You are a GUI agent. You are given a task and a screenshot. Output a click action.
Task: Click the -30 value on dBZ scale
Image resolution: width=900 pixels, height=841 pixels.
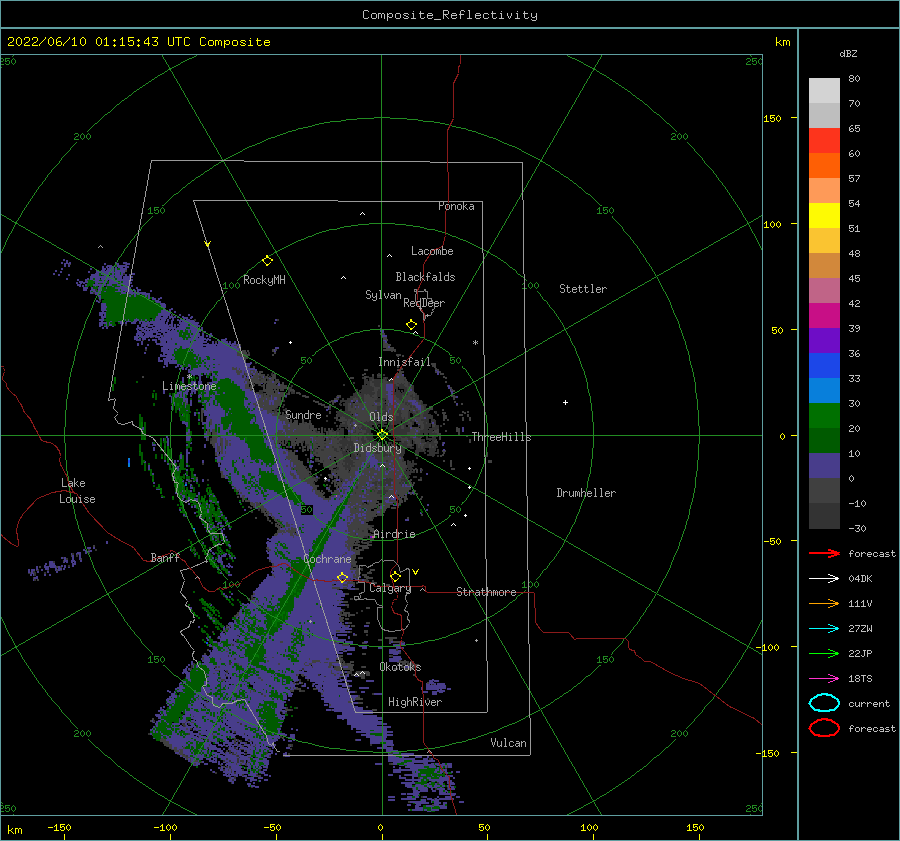pos(857,528)
